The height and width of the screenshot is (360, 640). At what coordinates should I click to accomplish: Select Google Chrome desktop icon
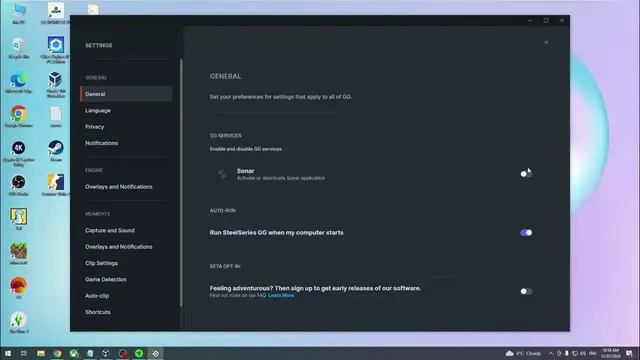click(19, 117)
